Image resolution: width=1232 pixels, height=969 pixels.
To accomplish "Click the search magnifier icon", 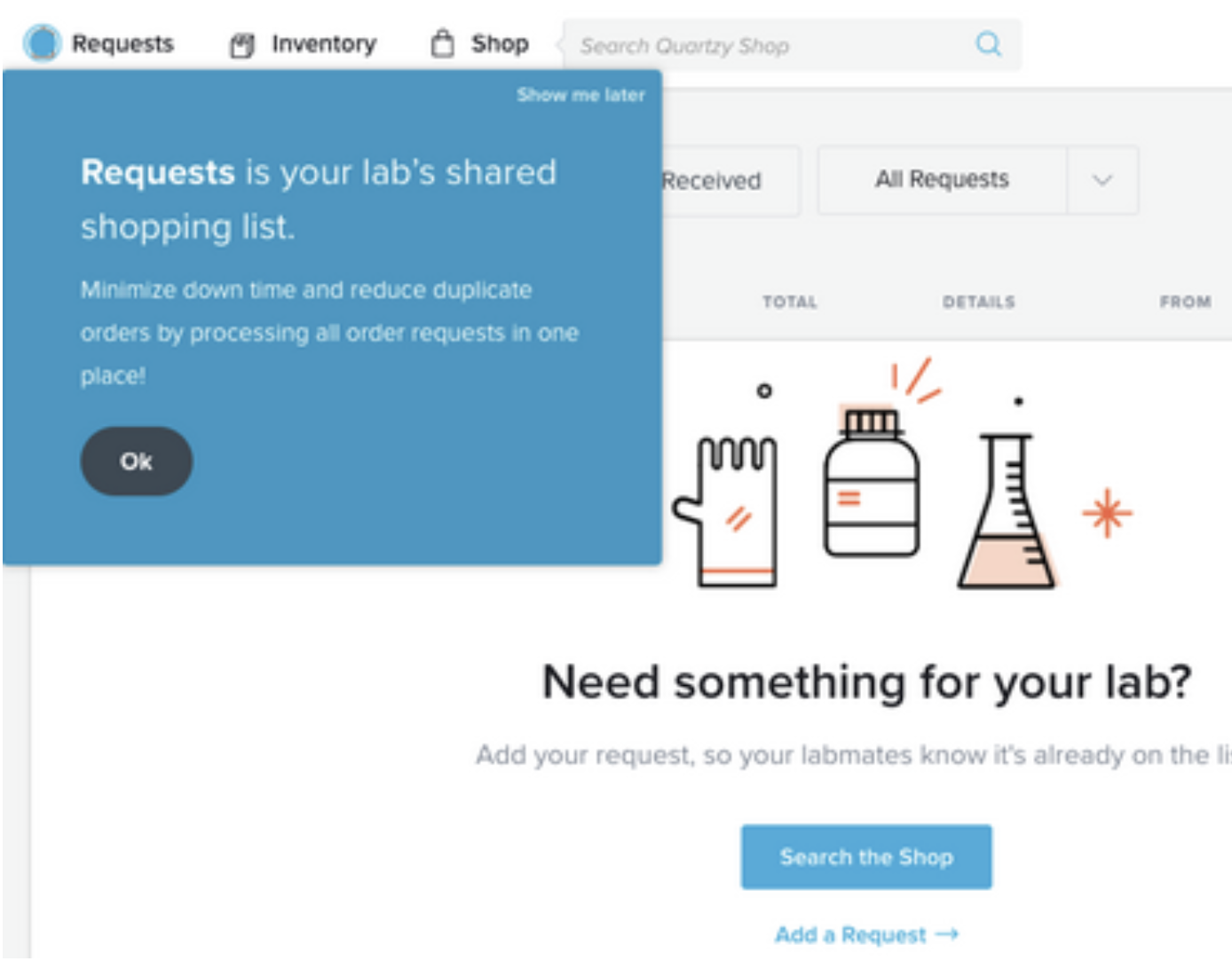I will pyautogui.click(x=988, y=43).
